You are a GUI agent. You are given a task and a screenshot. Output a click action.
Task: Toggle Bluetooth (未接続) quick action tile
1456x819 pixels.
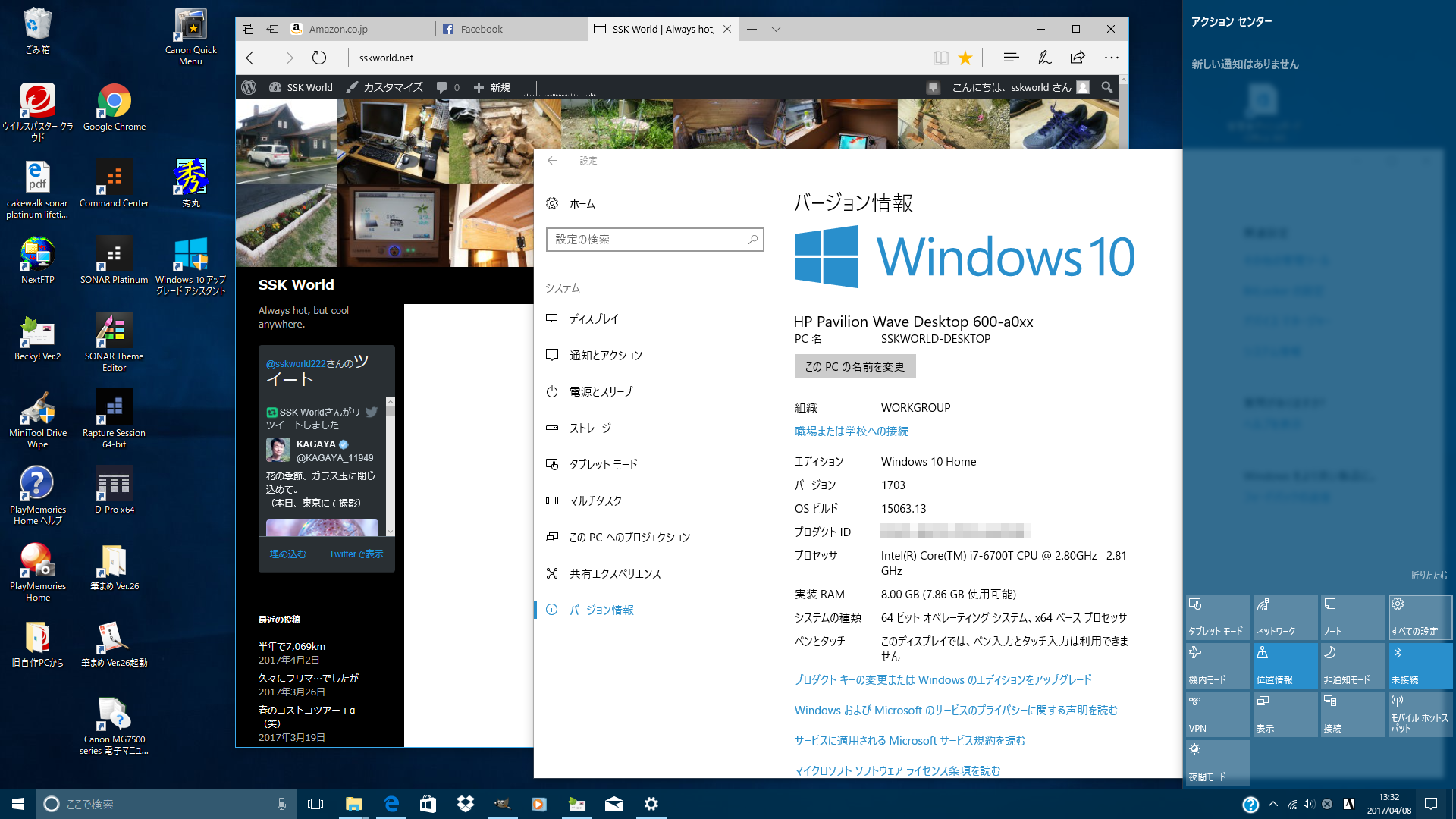click(1420, 666)
